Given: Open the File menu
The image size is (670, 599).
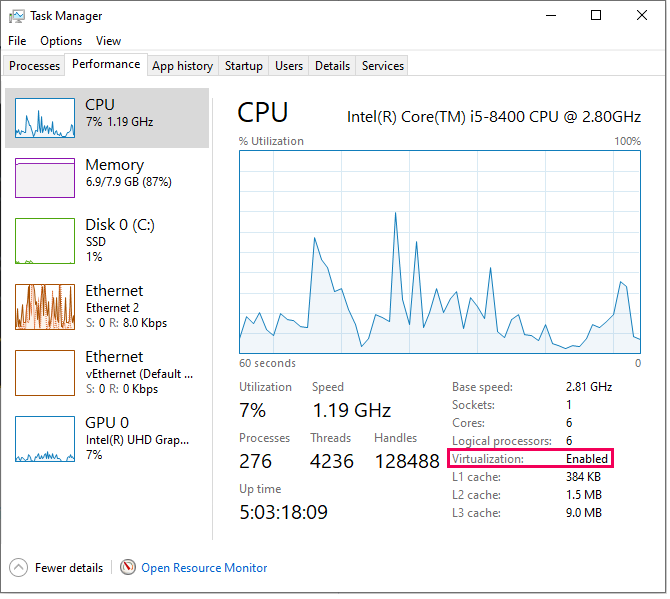Looking at the screenshot, I should [17, 41].
